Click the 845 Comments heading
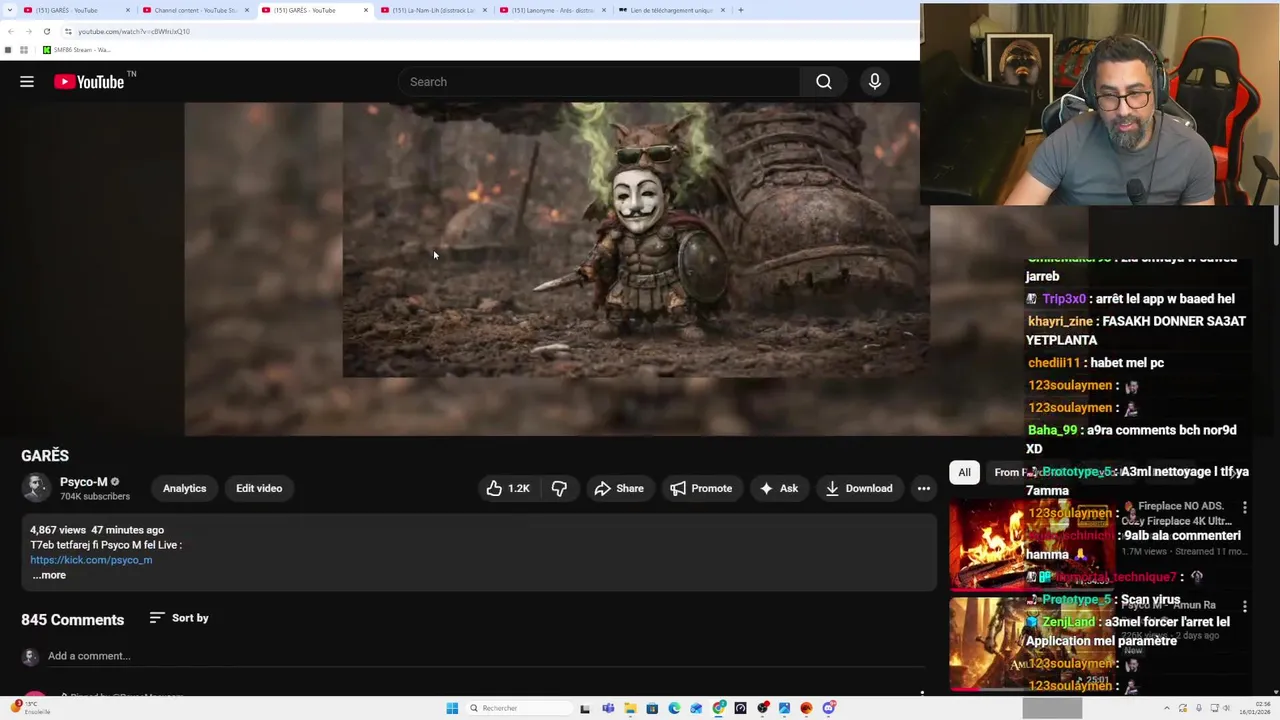Screen dimensions: 1280x720 click(x=73, y=620)
